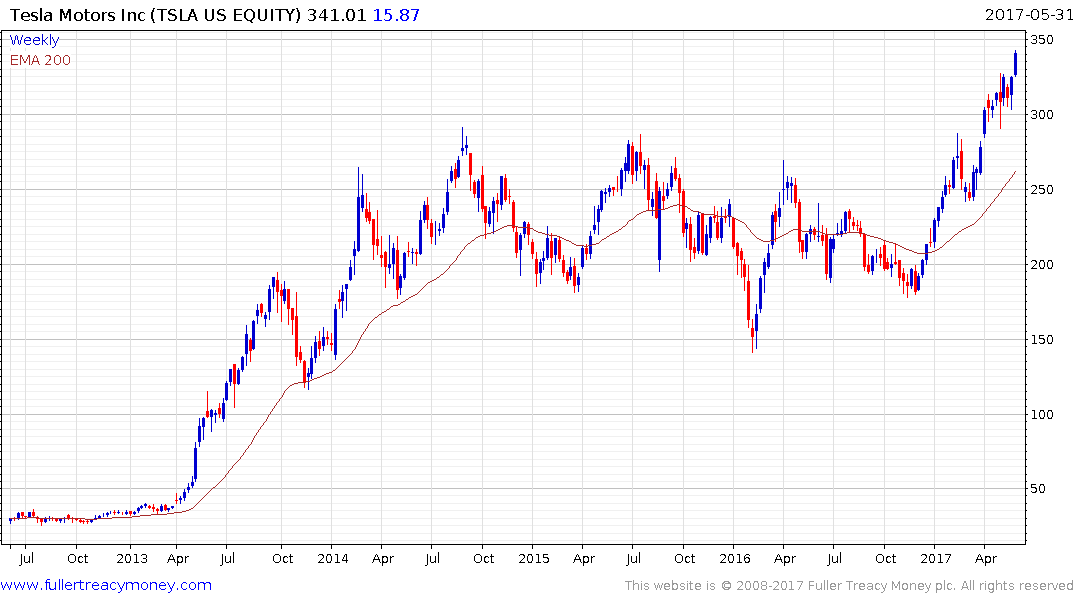Click the 2013 year axis label
Viewport: 1075px width, 600px height.
point(132,559)
